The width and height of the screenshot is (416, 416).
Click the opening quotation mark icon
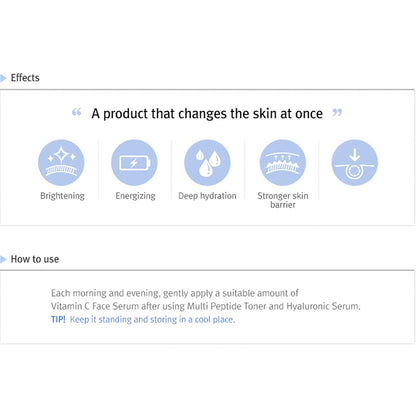tap(77, 112)
